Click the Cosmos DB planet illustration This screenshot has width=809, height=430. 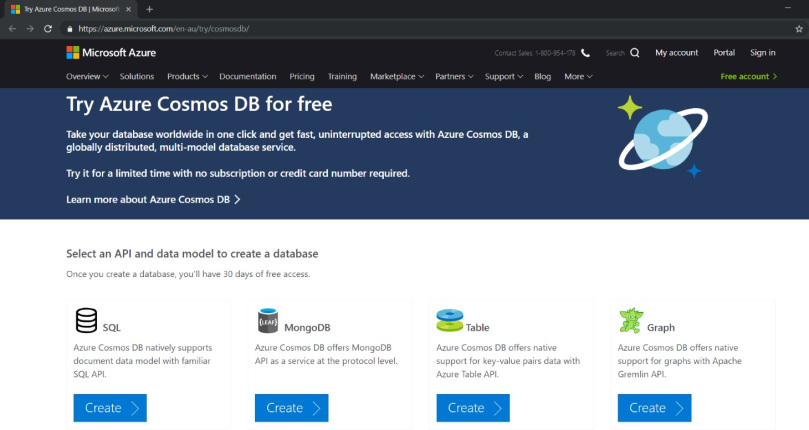(x=663, y=137)
